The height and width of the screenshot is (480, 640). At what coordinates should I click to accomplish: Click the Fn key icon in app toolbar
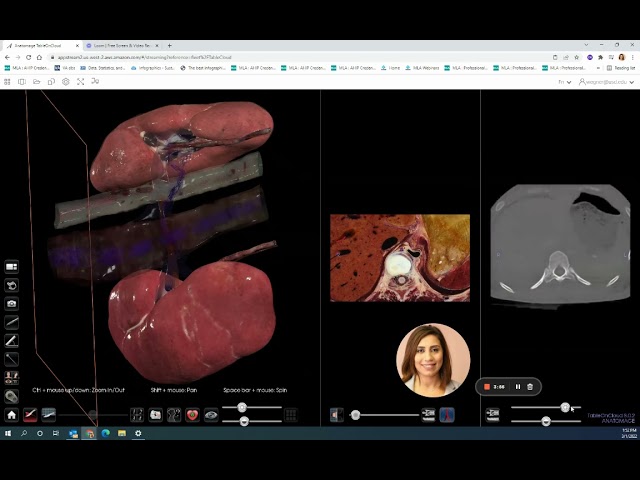(95, 82)
